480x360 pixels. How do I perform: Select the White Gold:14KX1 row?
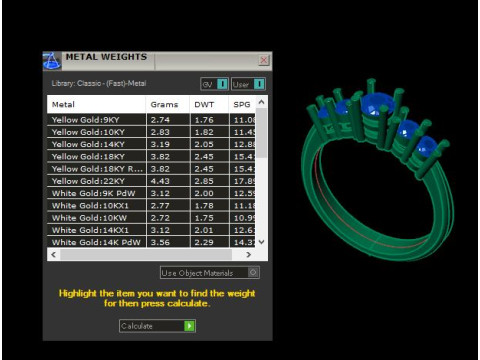(152, 230)
